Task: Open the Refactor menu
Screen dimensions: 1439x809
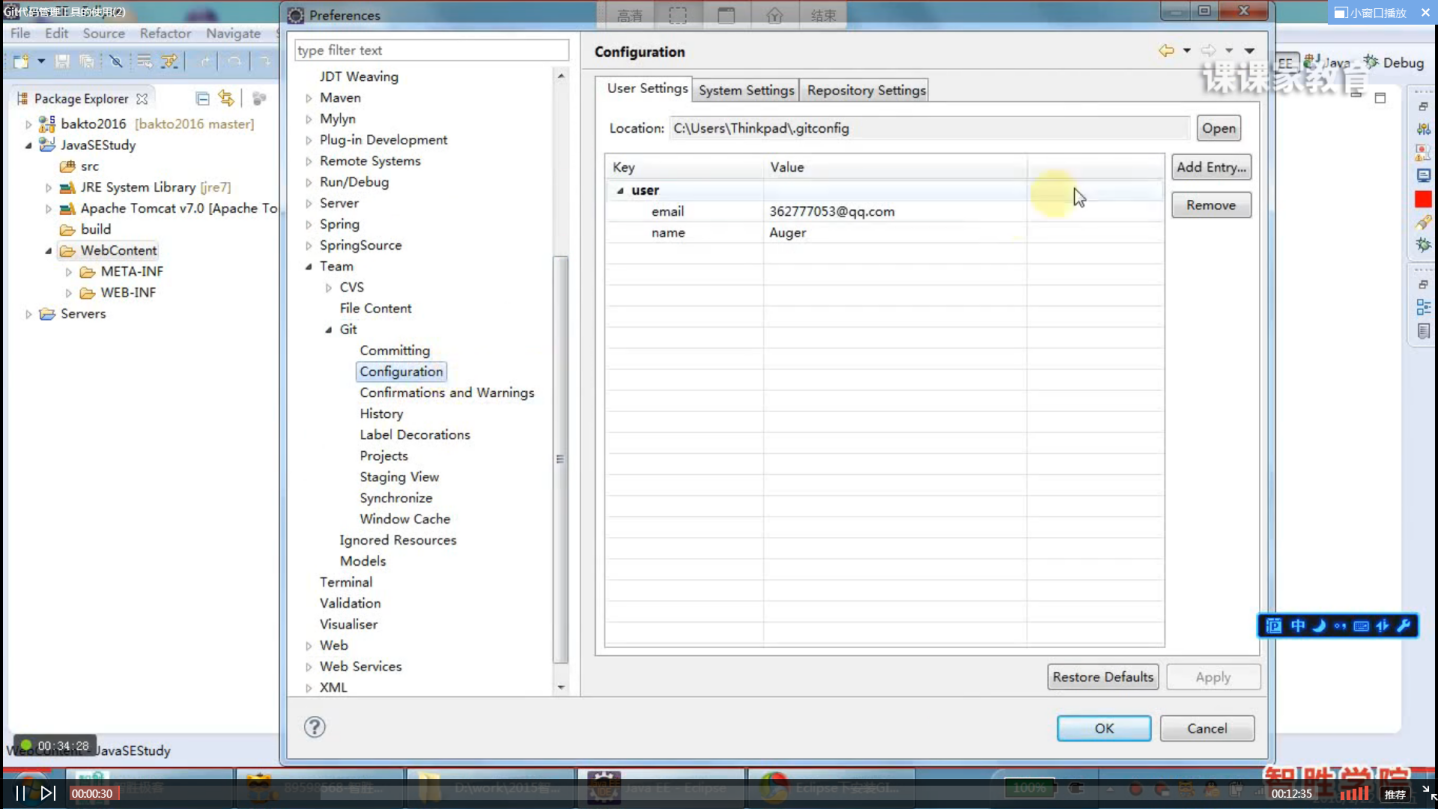Action: point(165,33)
